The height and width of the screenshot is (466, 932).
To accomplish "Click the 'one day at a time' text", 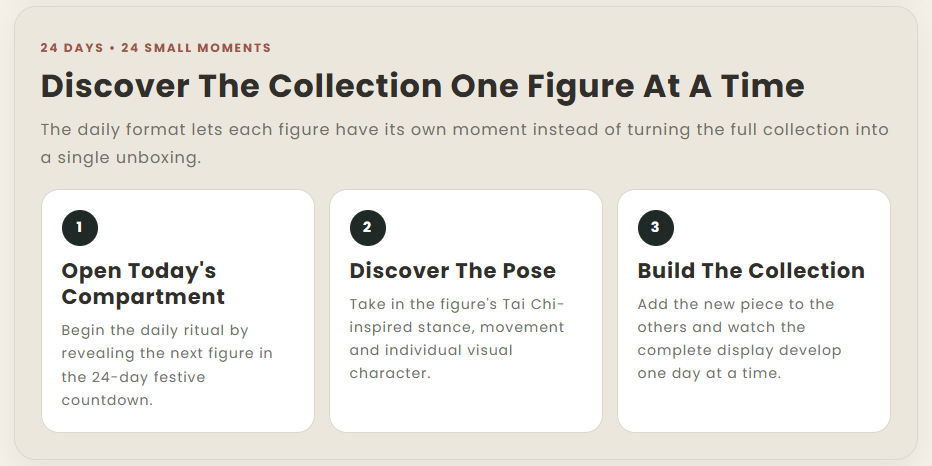I will coord(709,373).
